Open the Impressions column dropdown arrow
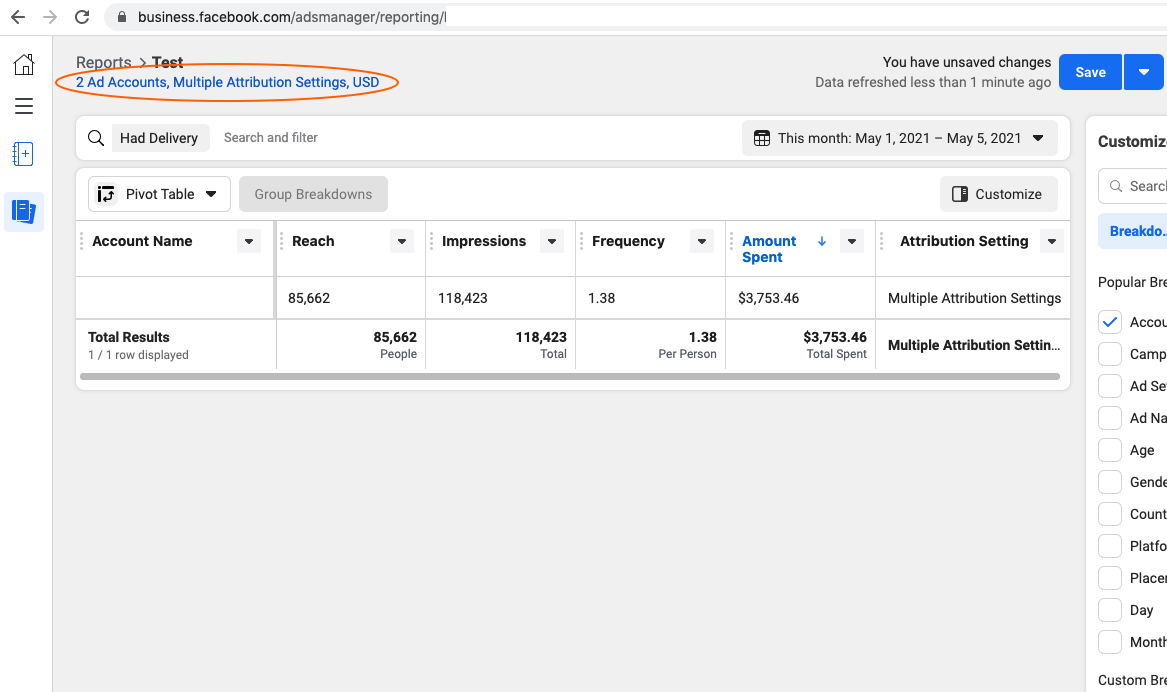The height and width of the screenshot is (692, 1167). point(551,241)
